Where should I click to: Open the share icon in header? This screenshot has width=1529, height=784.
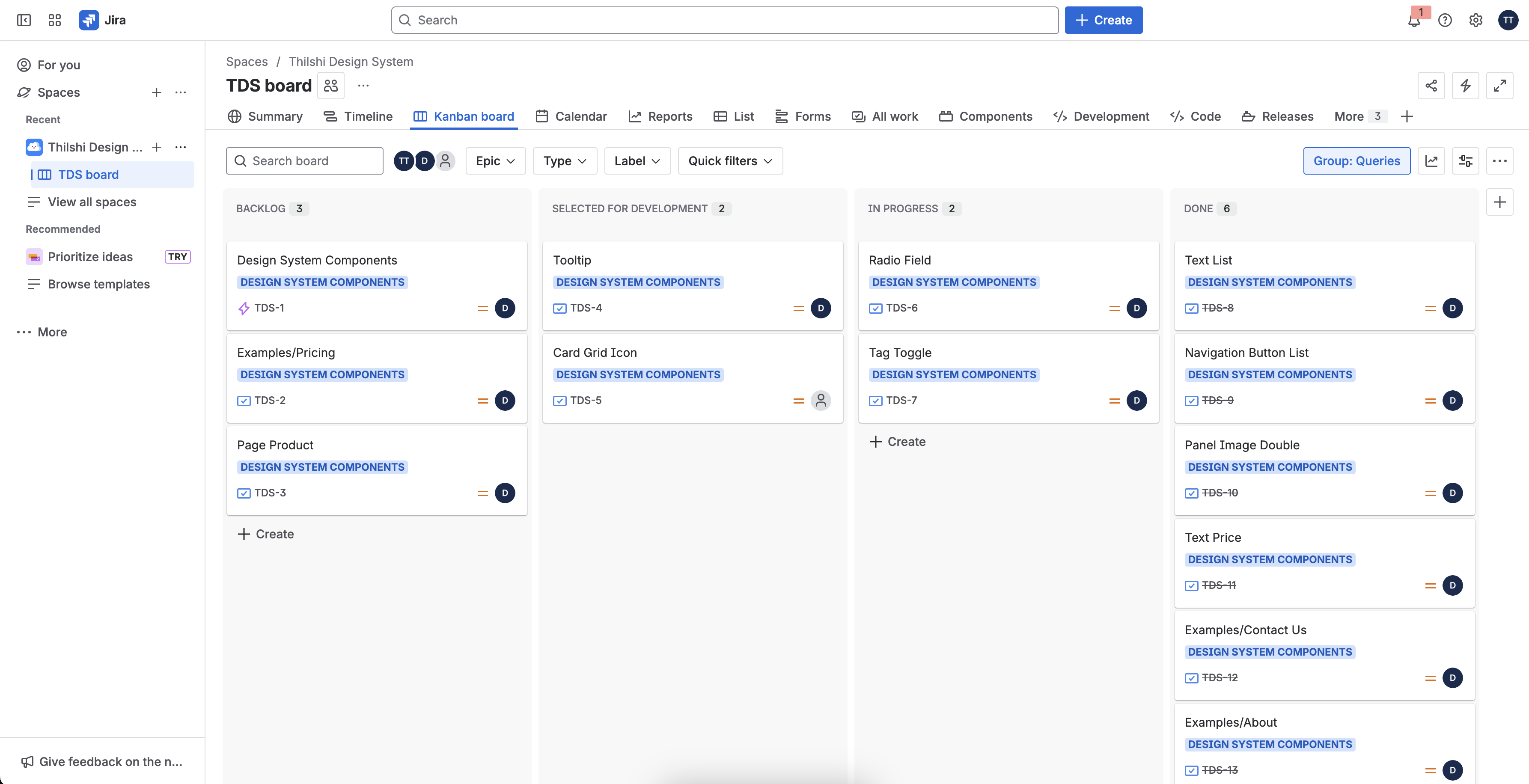pos(1431,86)
